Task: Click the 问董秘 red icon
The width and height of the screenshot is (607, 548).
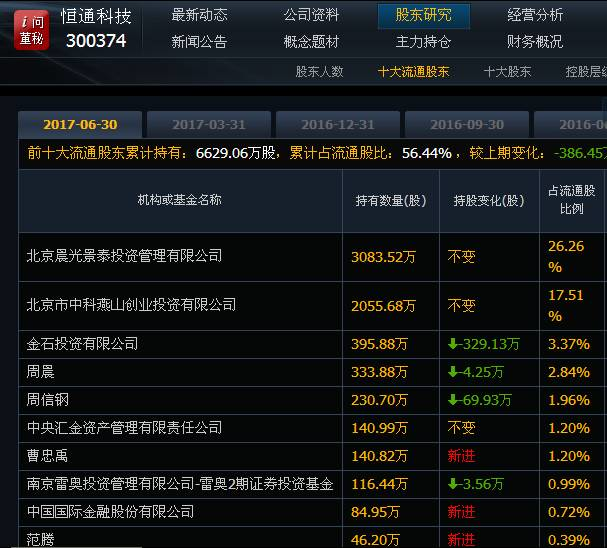Action: (31, 30)
